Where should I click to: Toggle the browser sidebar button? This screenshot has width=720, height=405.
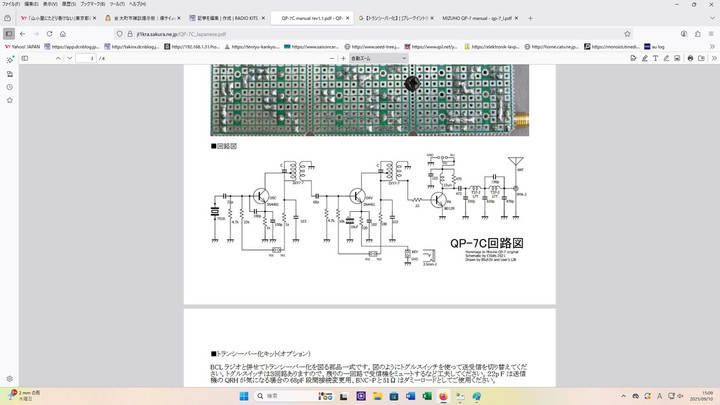[9, 34]
